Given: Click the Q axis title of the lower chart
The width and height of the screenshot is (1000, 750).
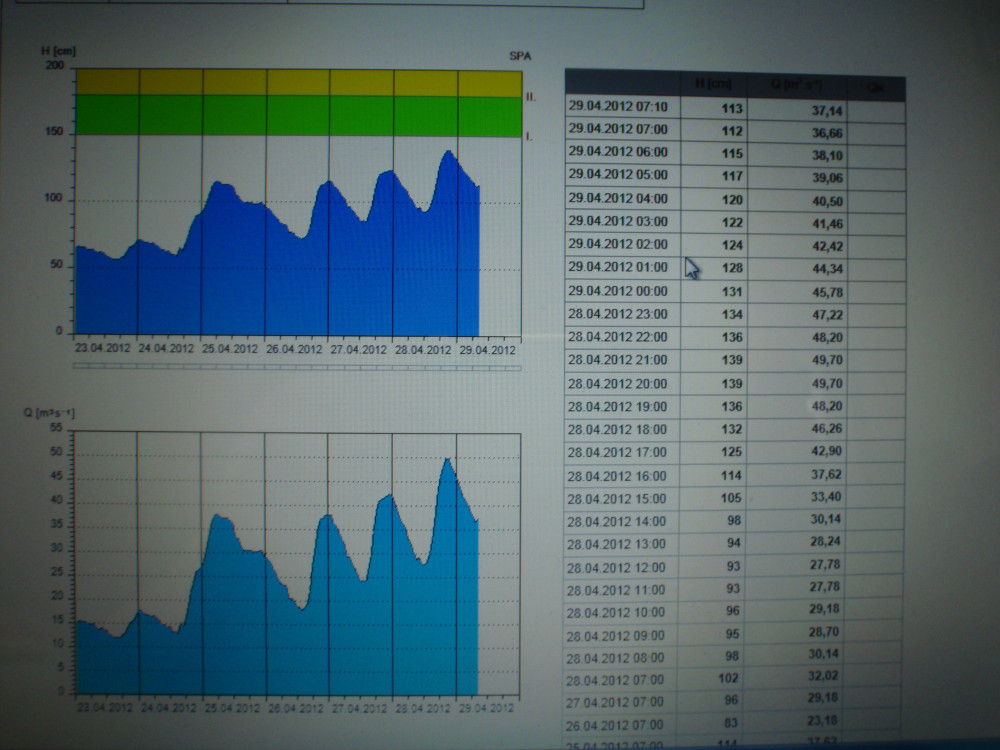Looking at the screenshot, I should coord(57,414).
